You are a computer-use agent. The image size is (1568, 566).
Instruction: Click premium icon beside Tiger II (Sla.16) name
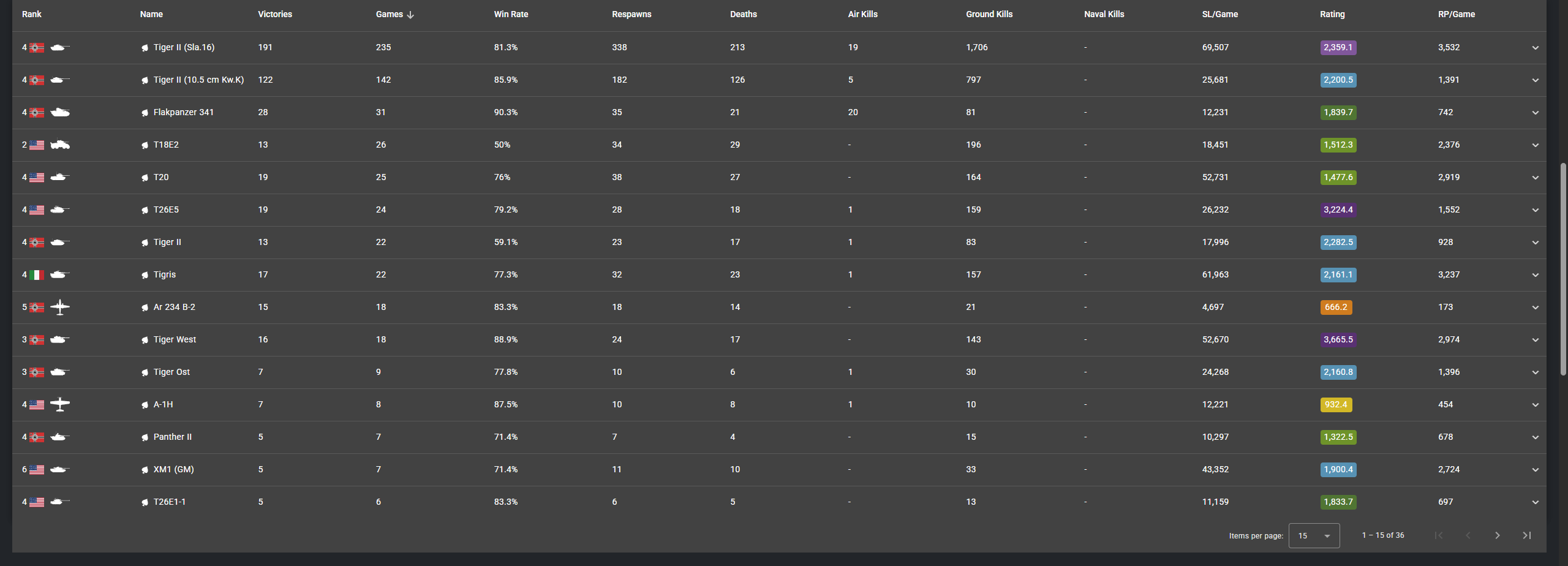[145, 48]
